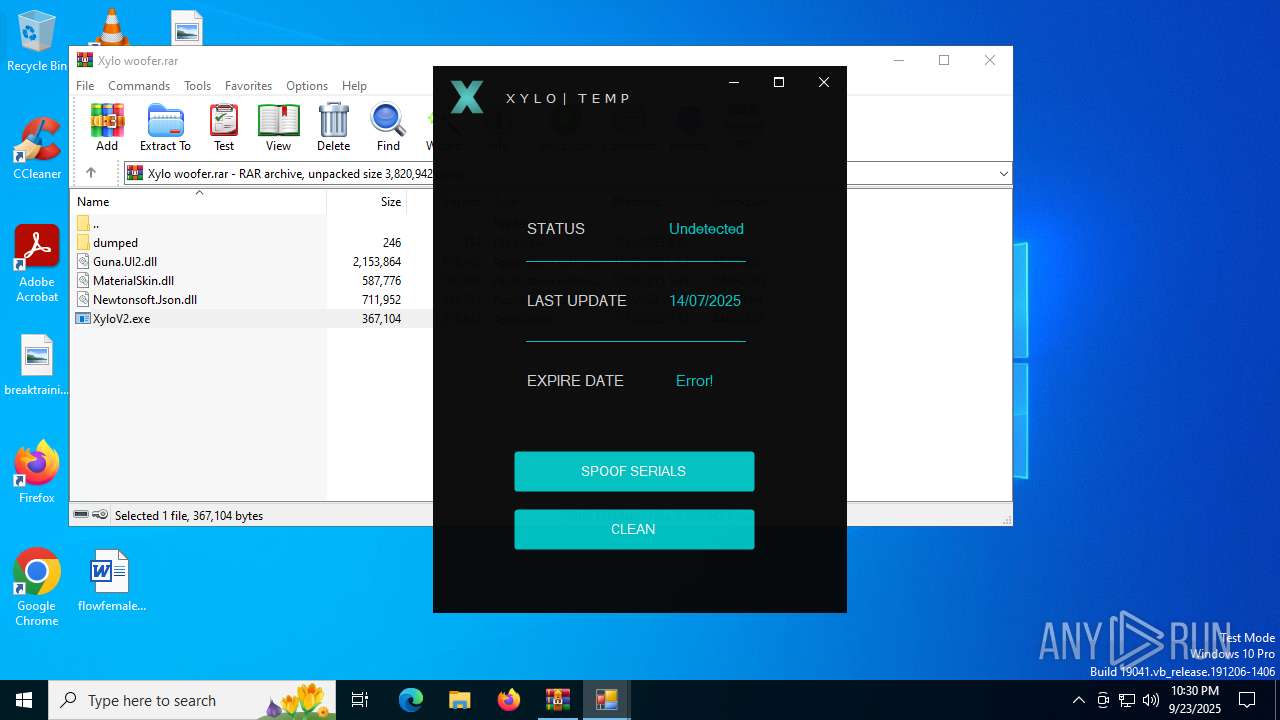Open CCleaner desktop shortcut
The image size is (1280, 720).
pyautogui.click(x=37, y=149)
